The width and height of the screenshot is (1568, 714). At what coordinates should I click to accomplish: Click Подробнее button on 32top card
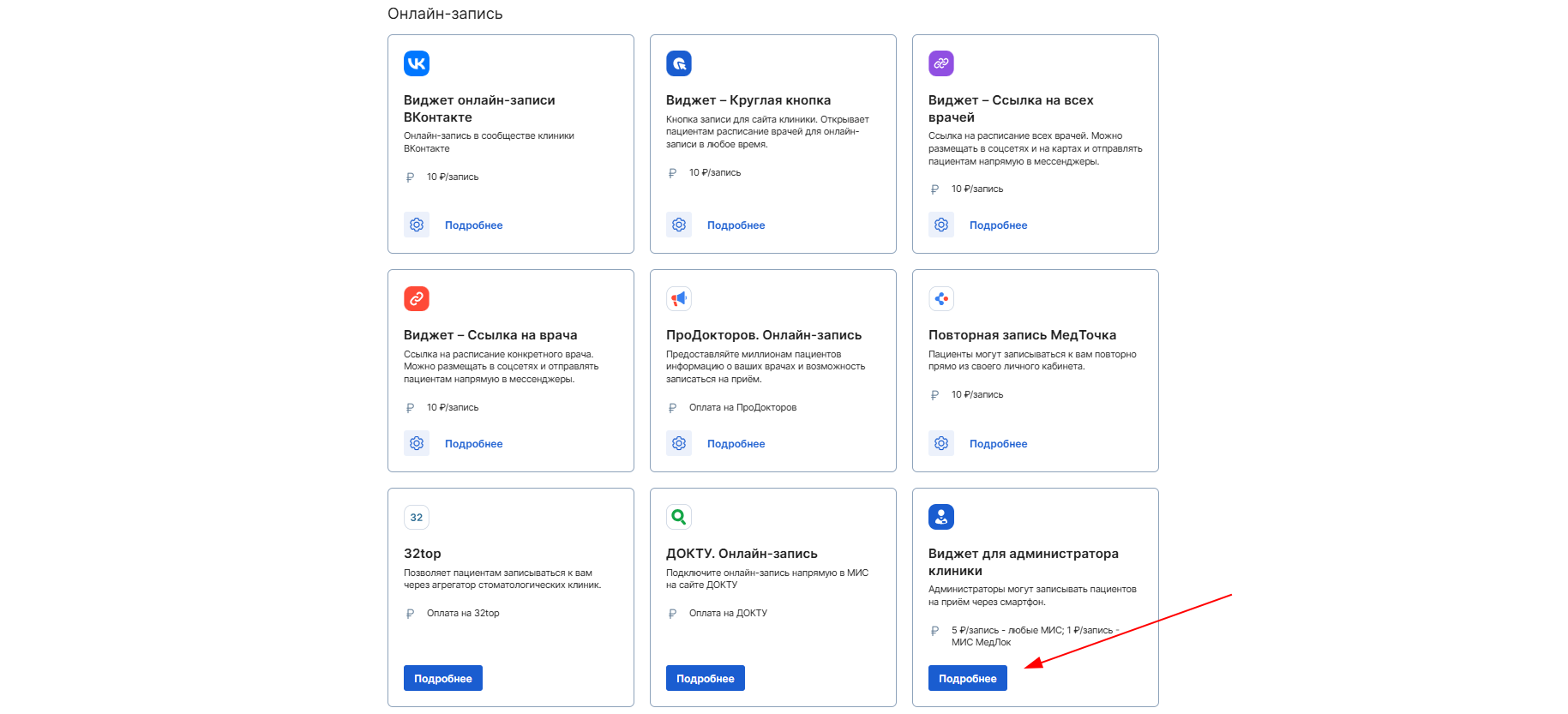443,678
